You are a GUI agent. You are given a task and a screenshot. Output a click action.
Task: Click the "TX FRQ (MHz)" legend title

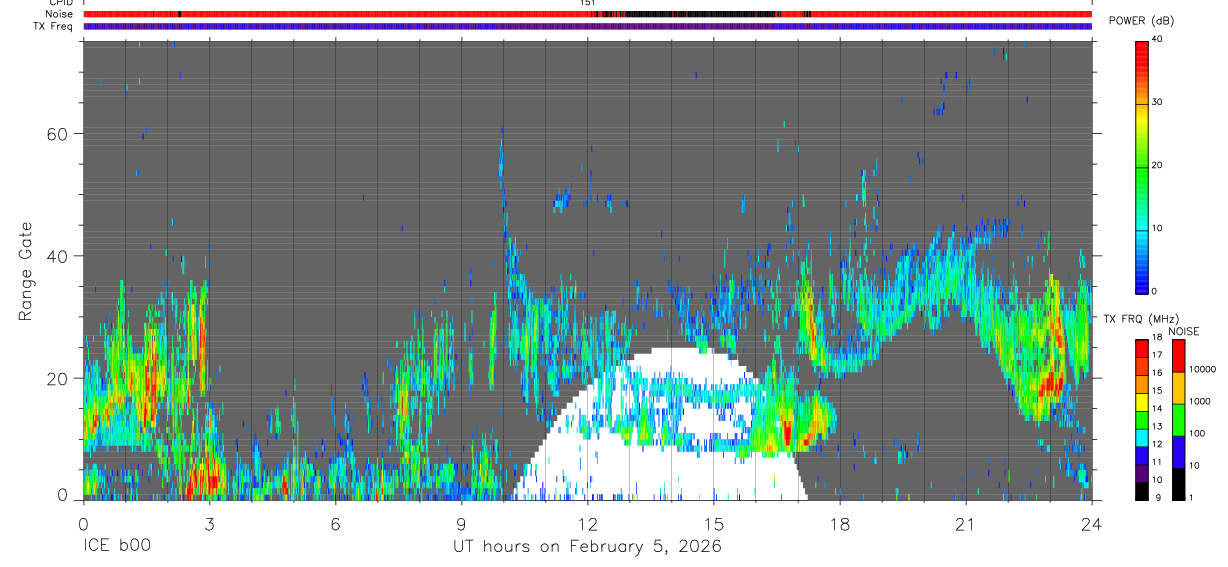pyautogui.click(x=1142, y=318)
